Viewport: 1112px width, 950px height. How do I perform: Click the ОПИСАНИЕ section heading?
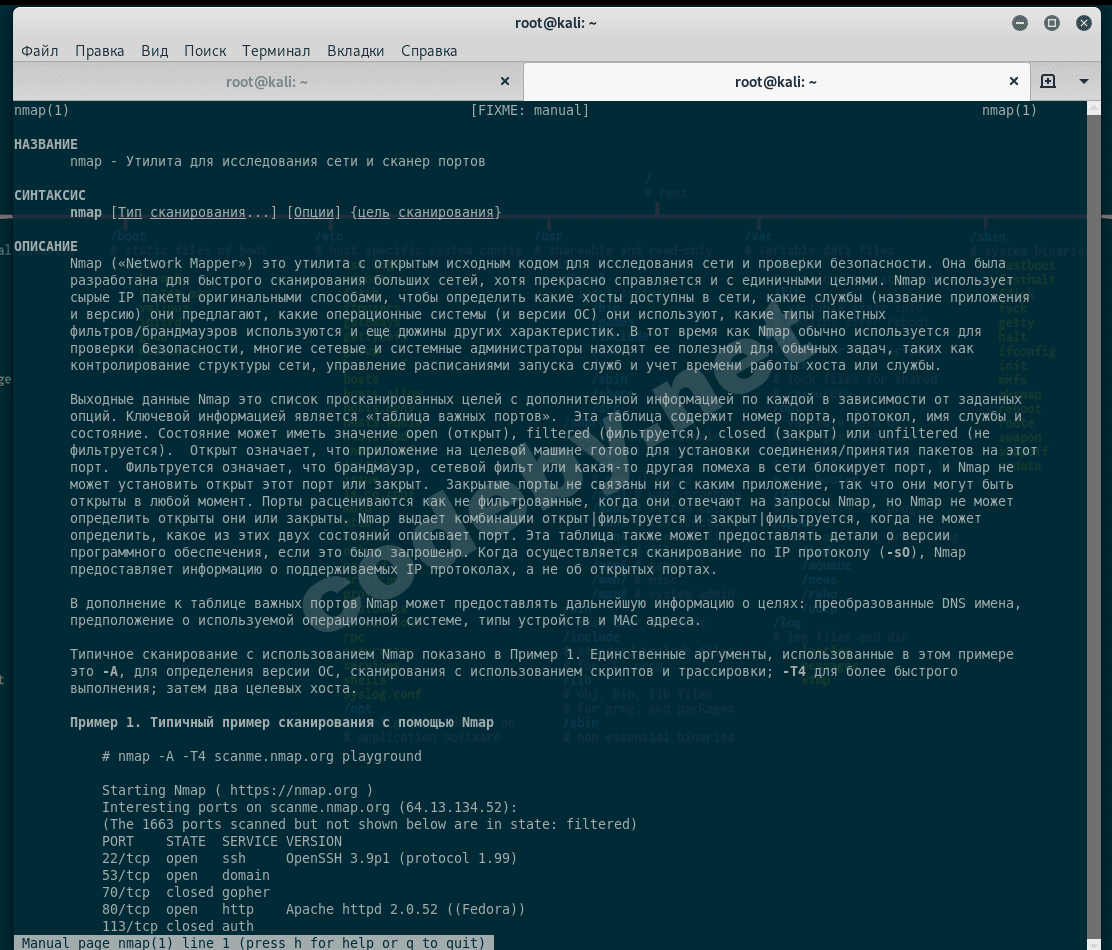click(x=46, y=247)
